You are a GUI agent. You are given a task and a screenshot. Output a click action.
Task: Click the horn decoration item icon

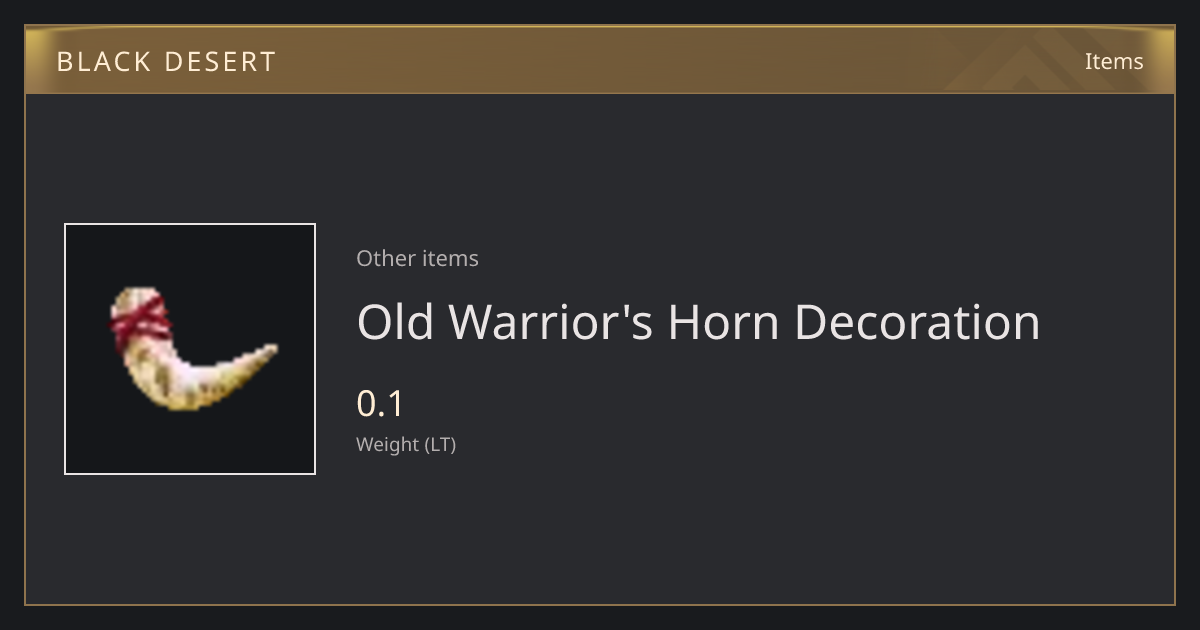click(x=190, y=349)
